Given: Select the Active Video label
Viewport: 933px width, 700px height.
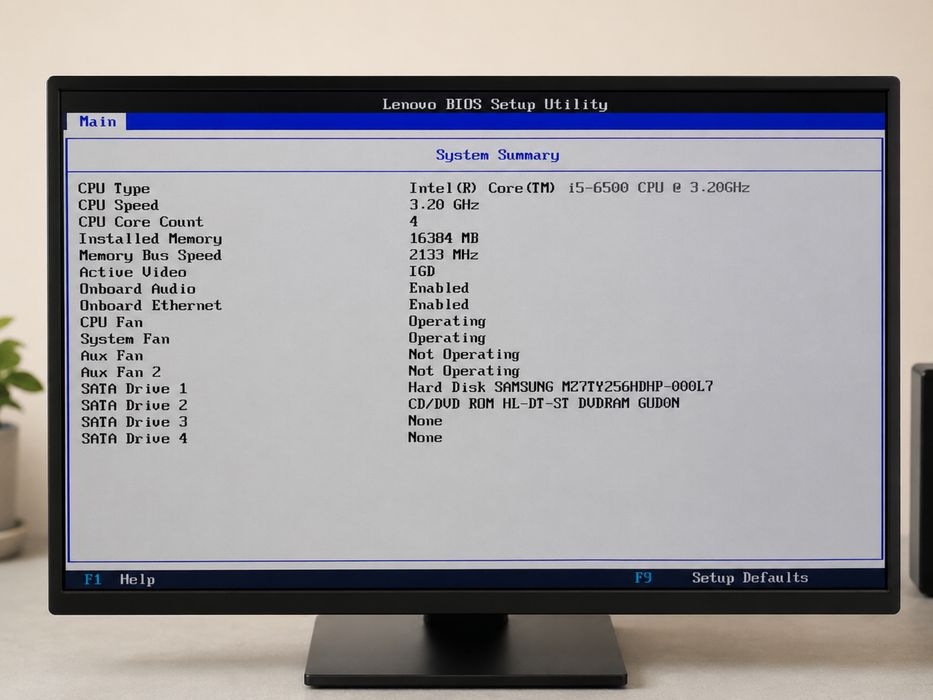Looking at the screenshot, I should [133, 272].
